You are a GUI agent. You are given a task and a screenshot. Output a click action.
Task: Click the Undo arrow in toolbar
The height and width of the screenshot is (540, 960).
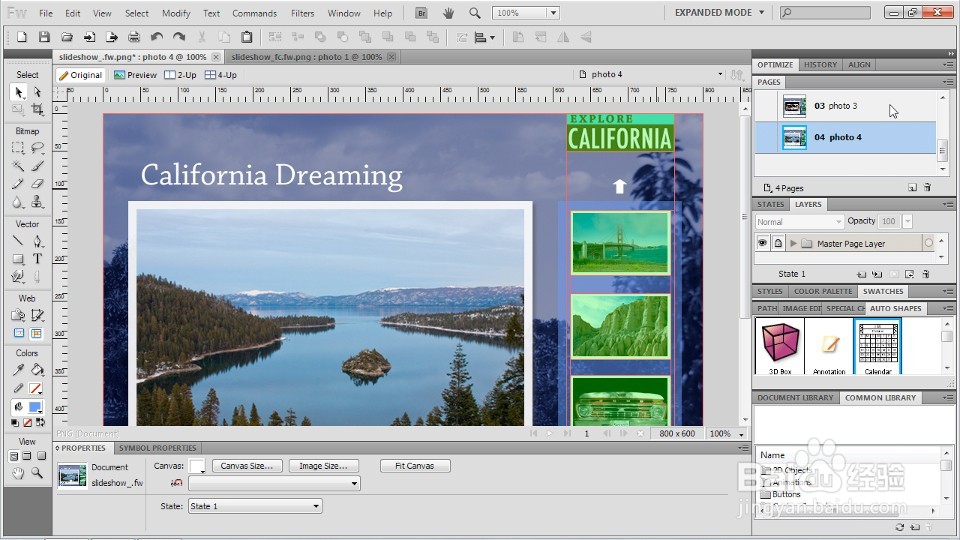pos(156,37)
